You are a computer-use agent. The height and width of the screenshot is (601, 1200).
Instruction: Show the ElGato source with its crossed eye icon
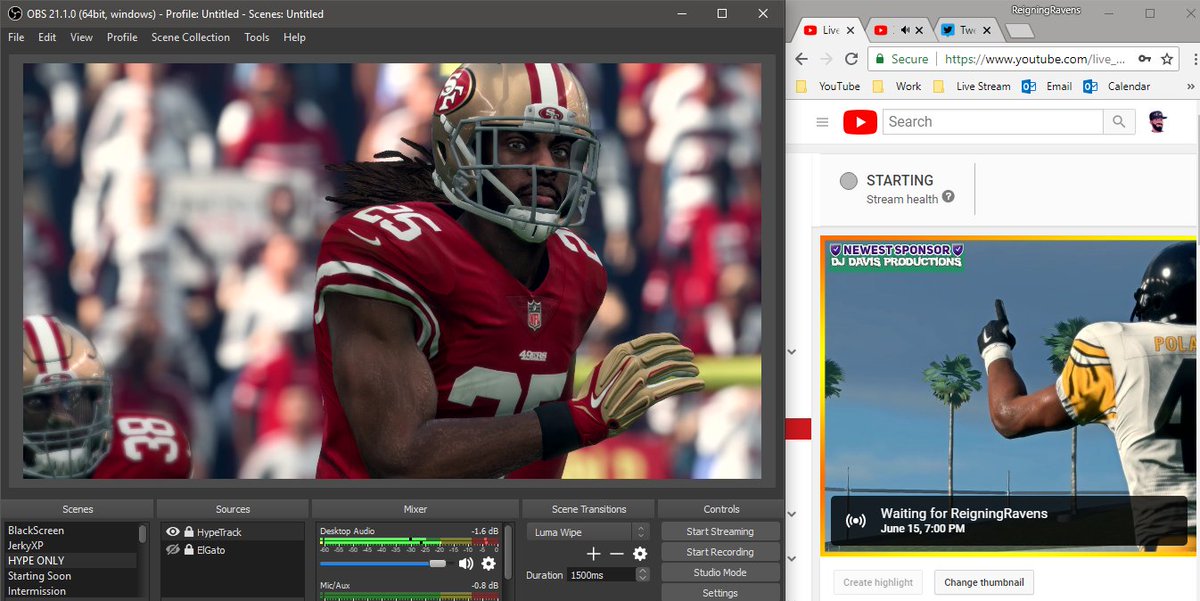(x=172, y=550)
